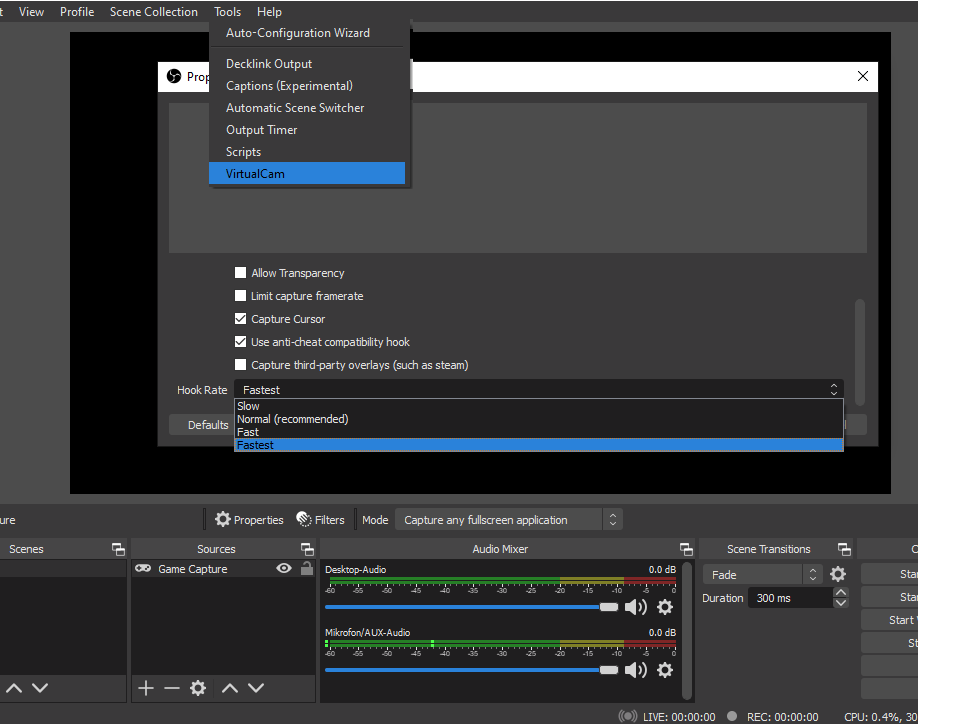971x724 pixels.
Task: Open Mikrofon/AUX-Audio settings gear
Action: click(x=665, y=670)
